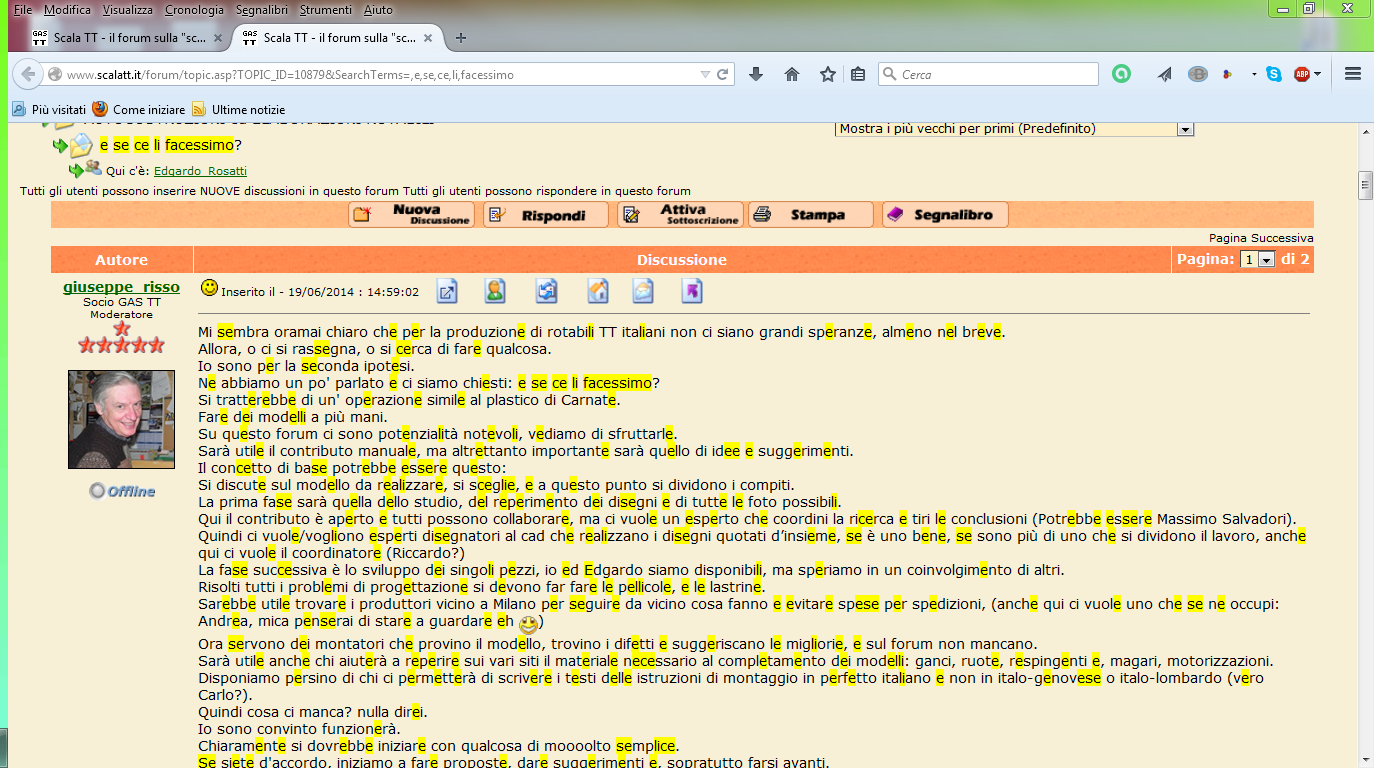Click the purple arrow page icon in the post
Screen dimensions: 1374x768
[692, 291]
